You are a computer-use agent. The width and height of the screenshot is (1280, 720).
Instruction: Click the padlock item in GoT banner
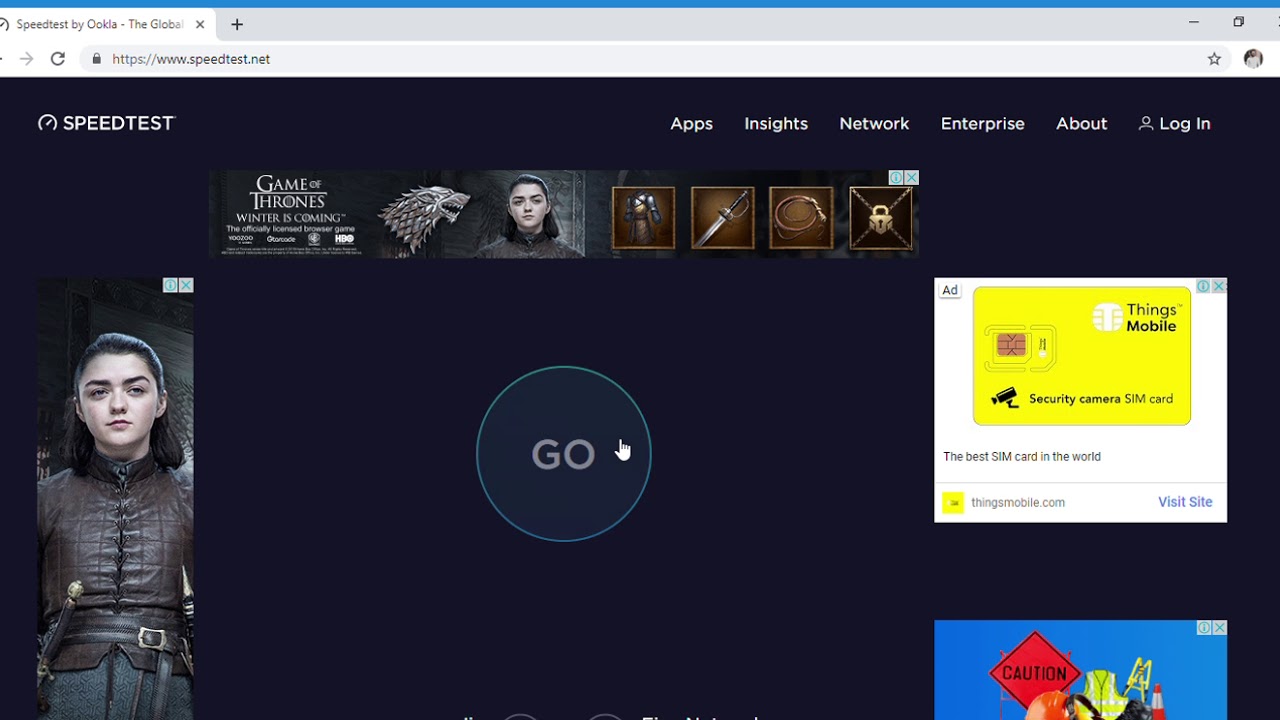880,217
